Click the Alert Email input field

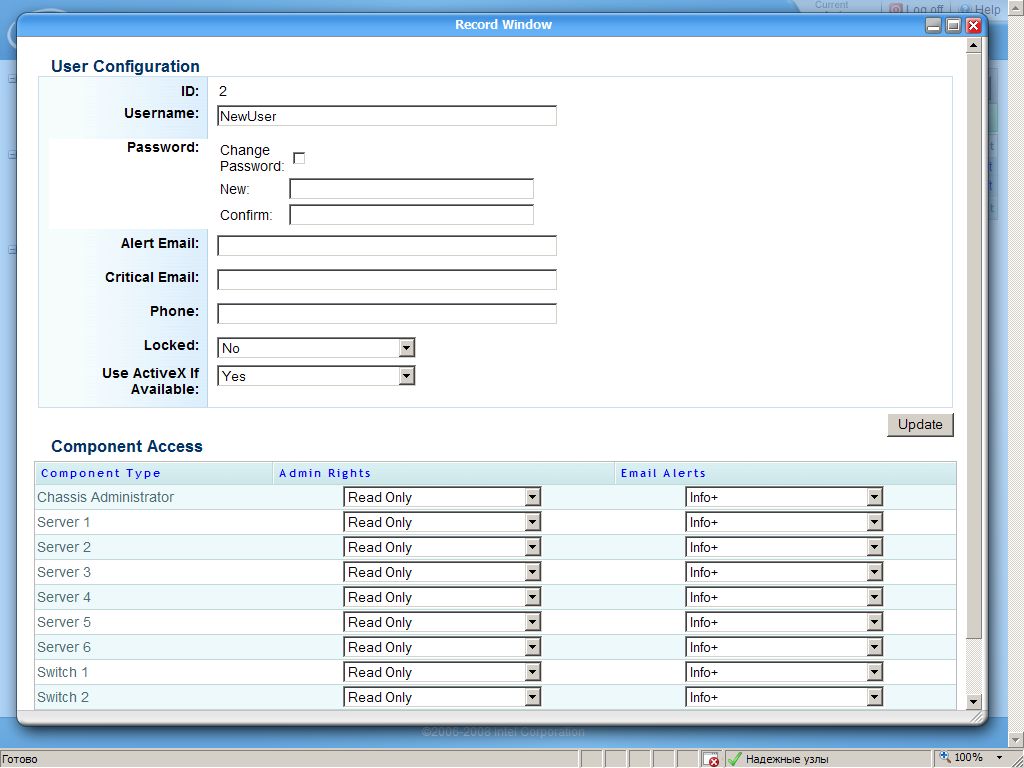point(386,246)
